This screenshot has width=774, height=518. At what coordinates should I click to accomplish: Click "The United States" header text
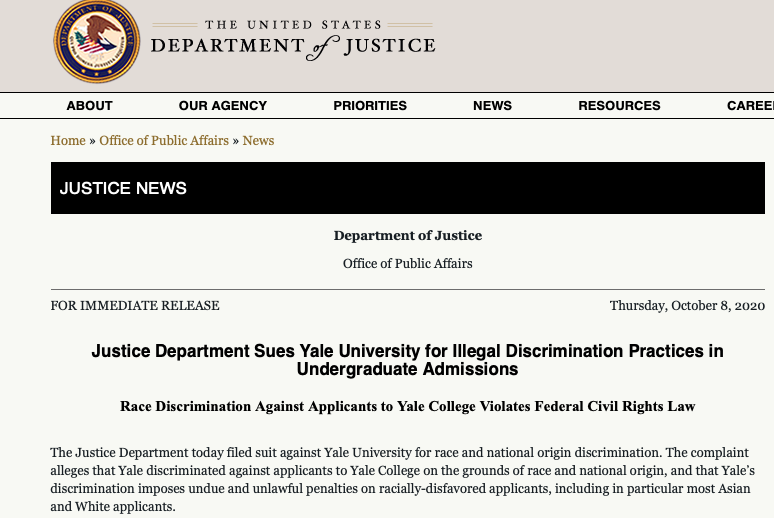tap(293, 25)
